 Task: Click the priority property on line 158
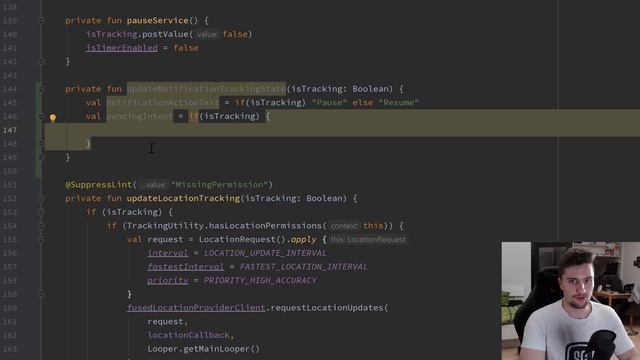pos(168,280)
